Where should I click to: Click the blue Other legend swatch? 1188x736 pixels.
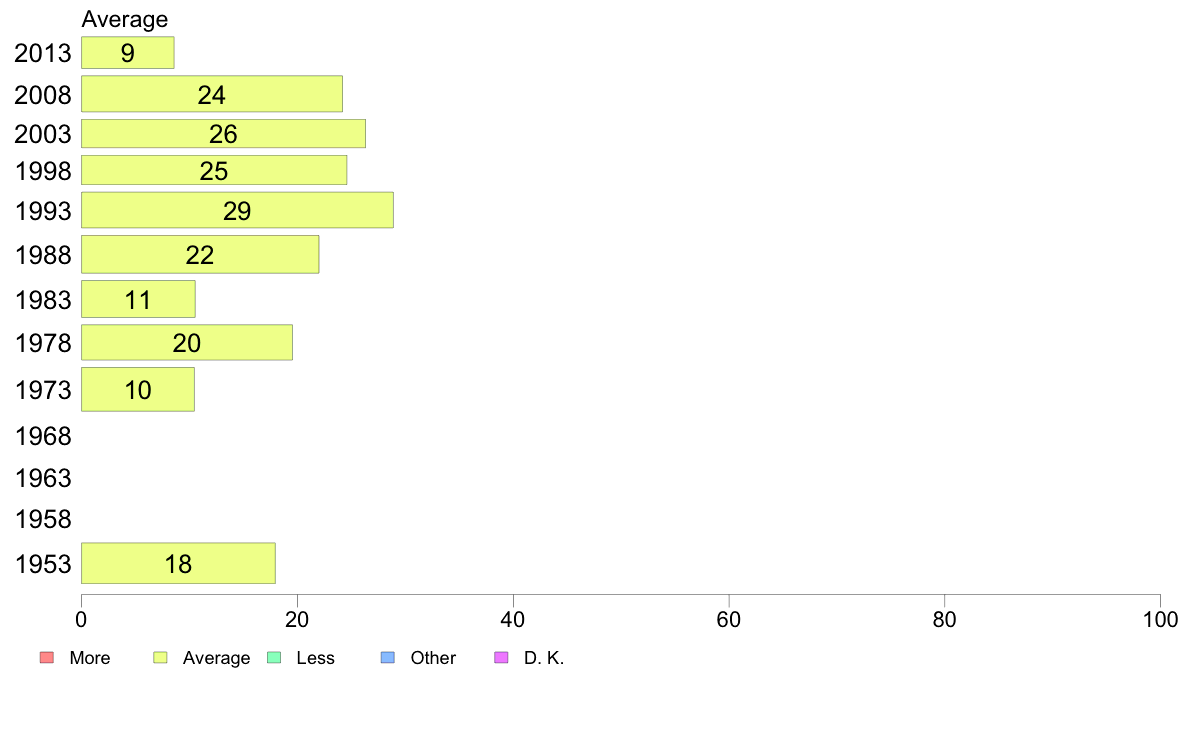(x=388, y=657)
